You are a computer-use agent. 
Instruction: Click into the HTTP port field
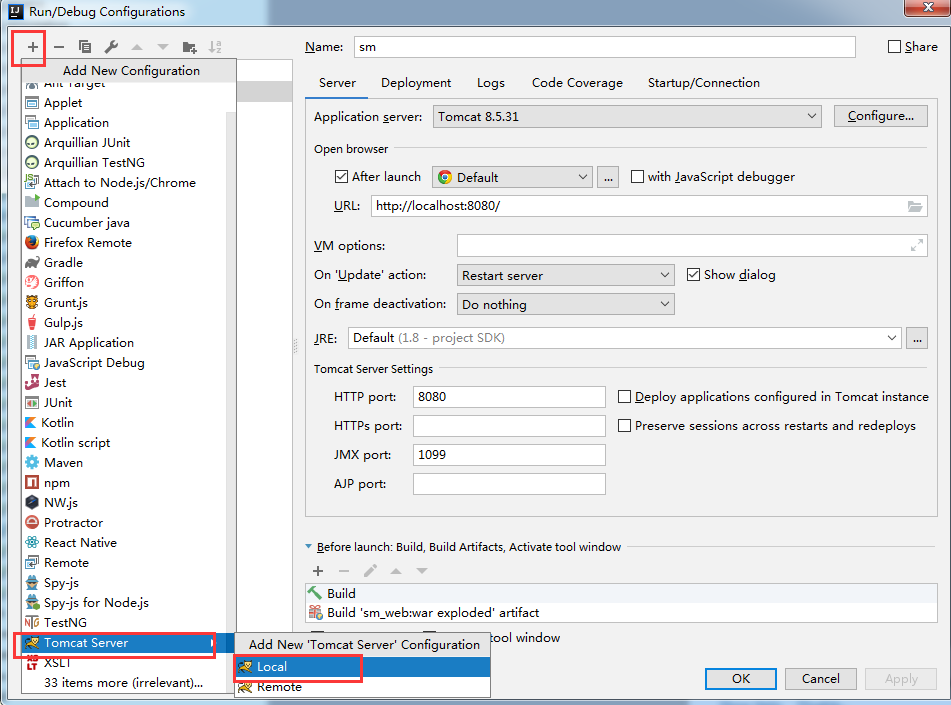509,397
